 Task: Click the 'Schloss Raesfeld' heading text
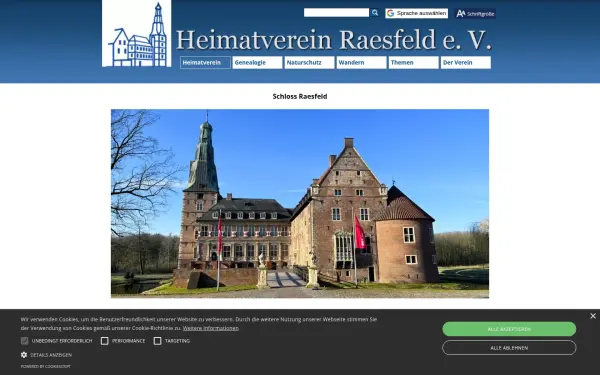tap(300, 96)
